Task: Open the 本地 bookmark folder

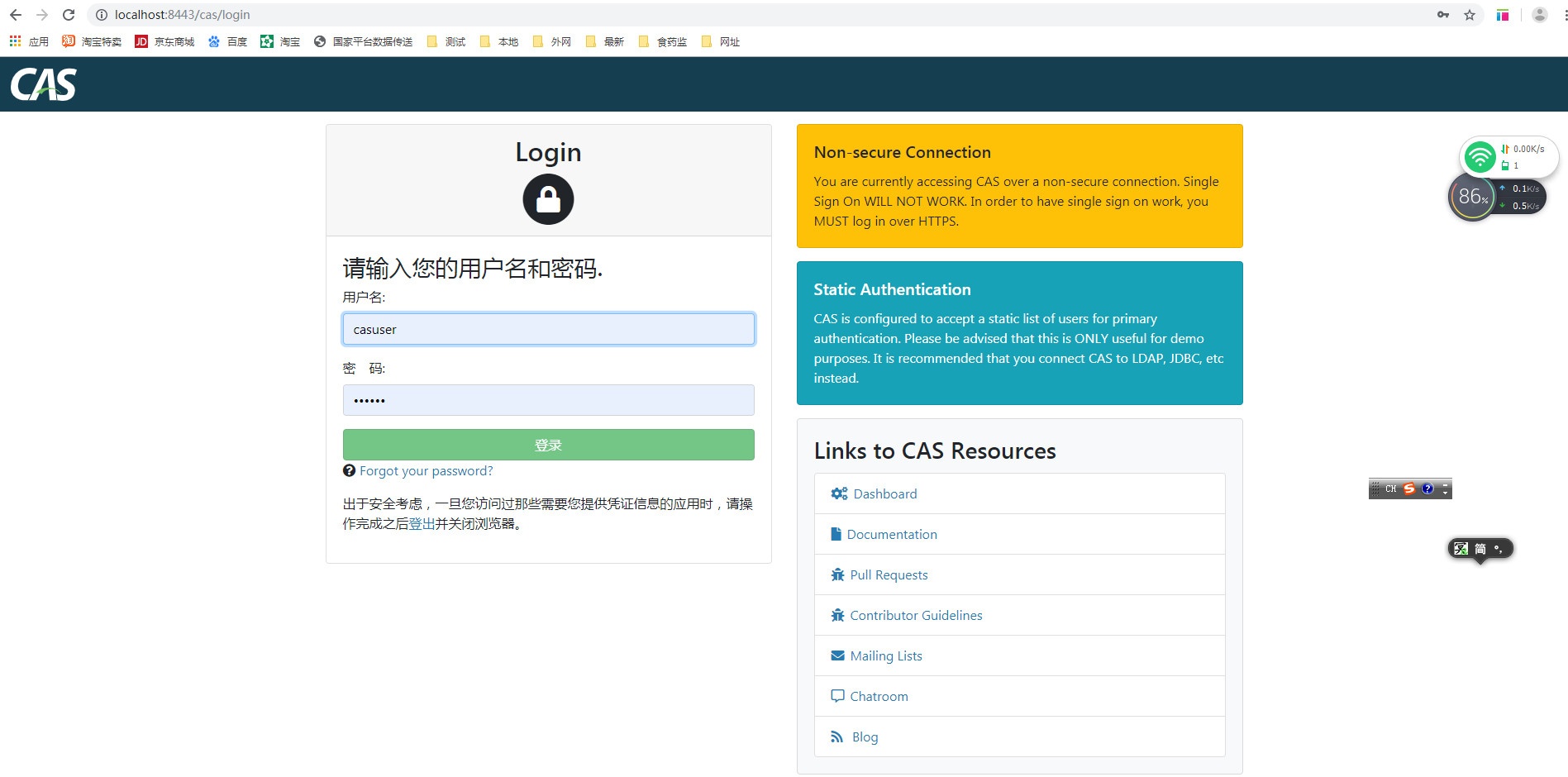Action: pyautogui.click(x=499, y=41)
